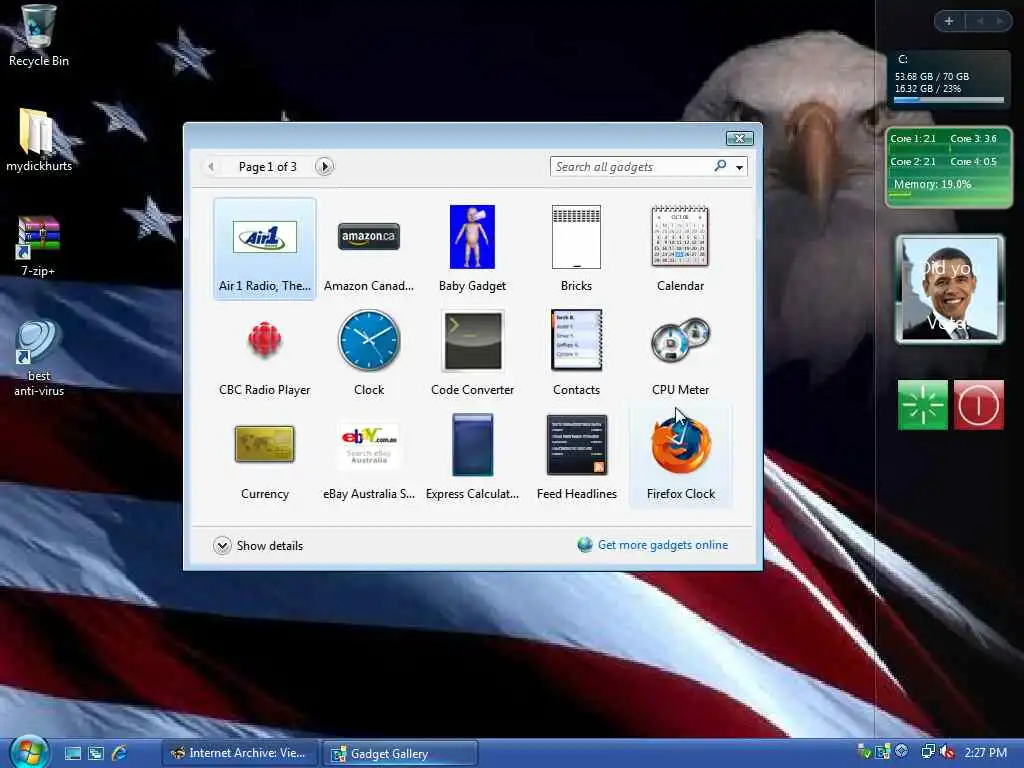Viewport: 1024px width, 768px height.
Task: Select the 7-zip+ desktop shortcut
Action: [38, 246]
